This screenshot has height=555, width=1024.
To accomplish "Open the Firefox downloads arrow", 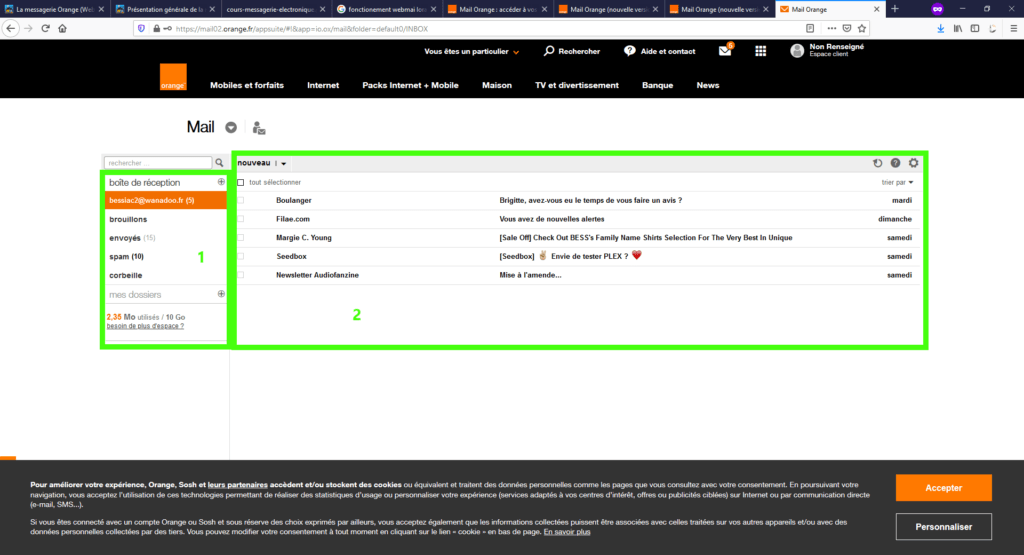I will pos(940,29).
